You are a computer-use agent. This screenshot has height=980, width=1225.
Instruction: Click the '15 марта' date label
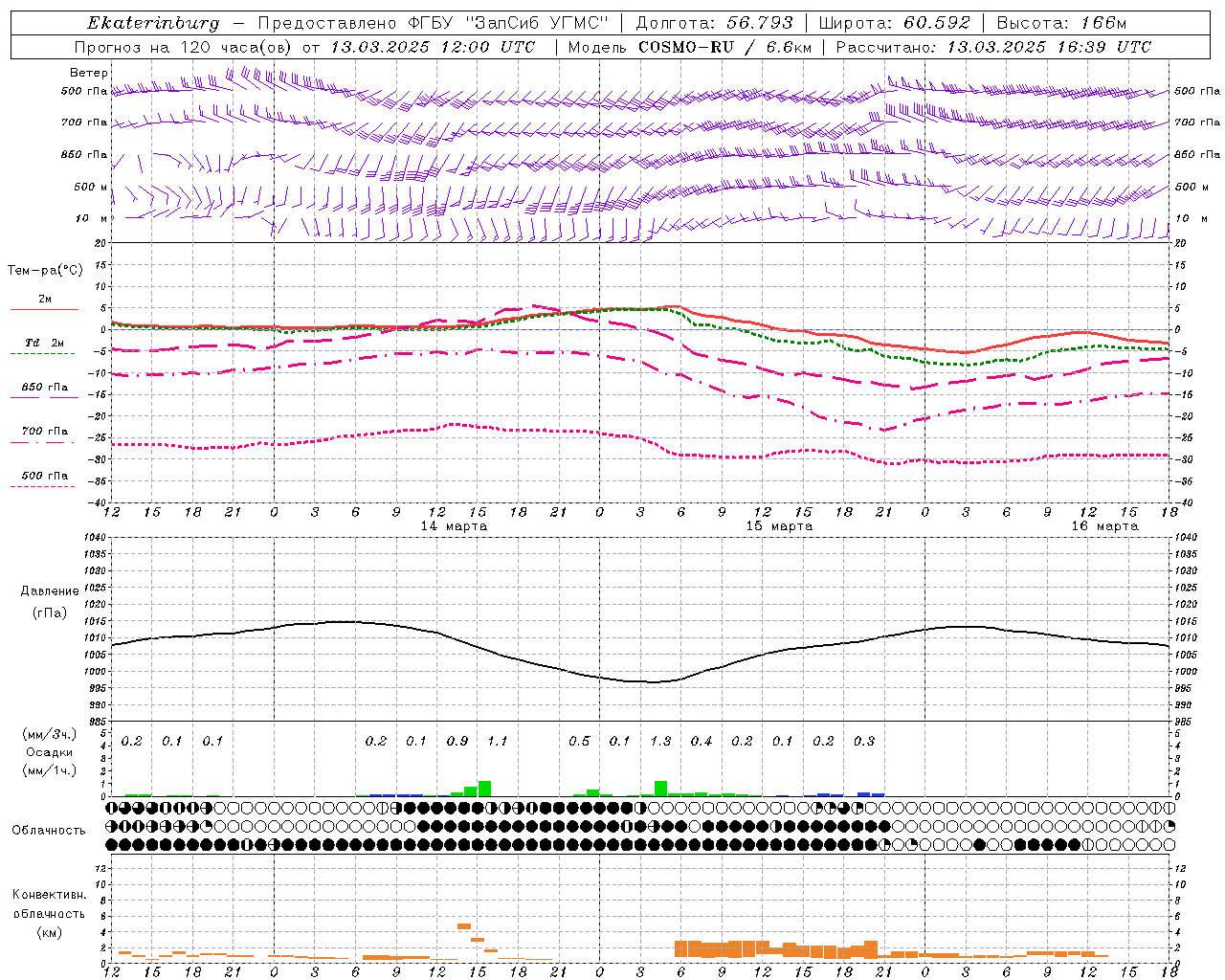(x=779, y=526)
